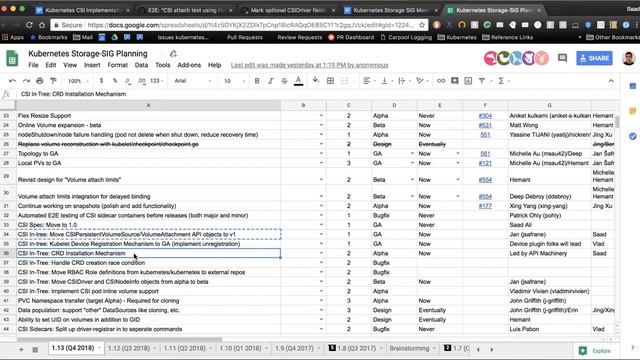Click the Redo icon in toolbar
This screenshot has width=640, height=360.
[26, 81]
